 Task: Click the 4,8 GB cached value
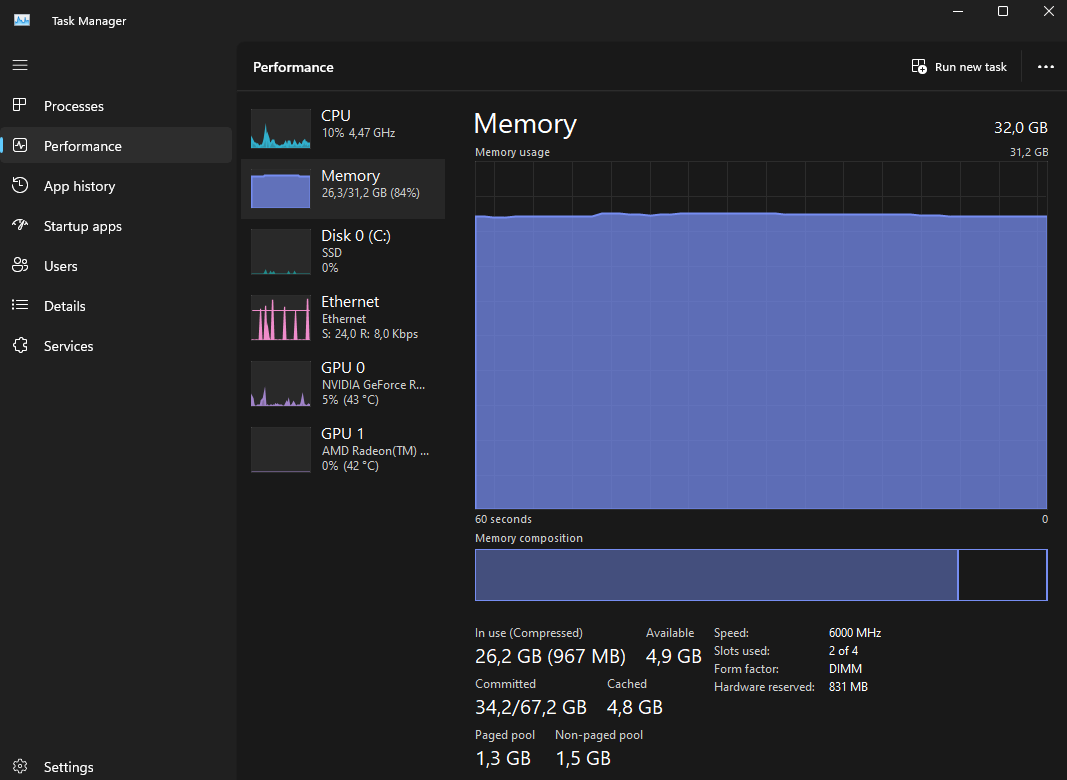pos(634,707)
